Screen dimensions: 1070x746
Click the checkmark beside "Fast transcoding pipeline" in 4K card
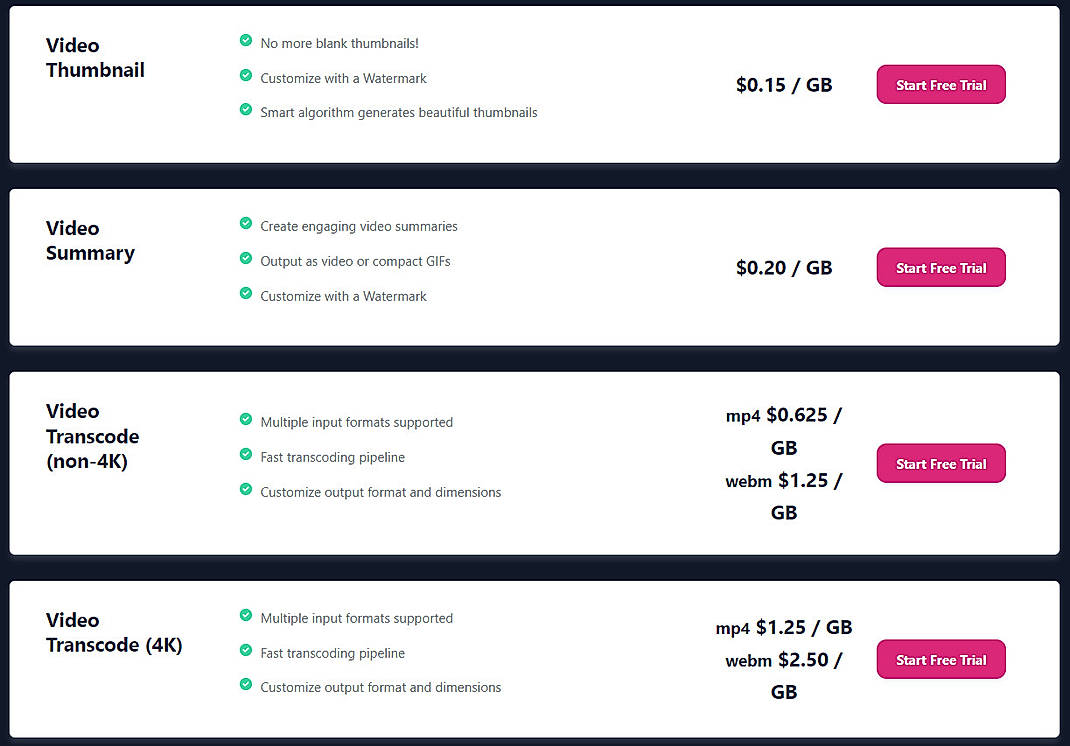pos(245,652)
